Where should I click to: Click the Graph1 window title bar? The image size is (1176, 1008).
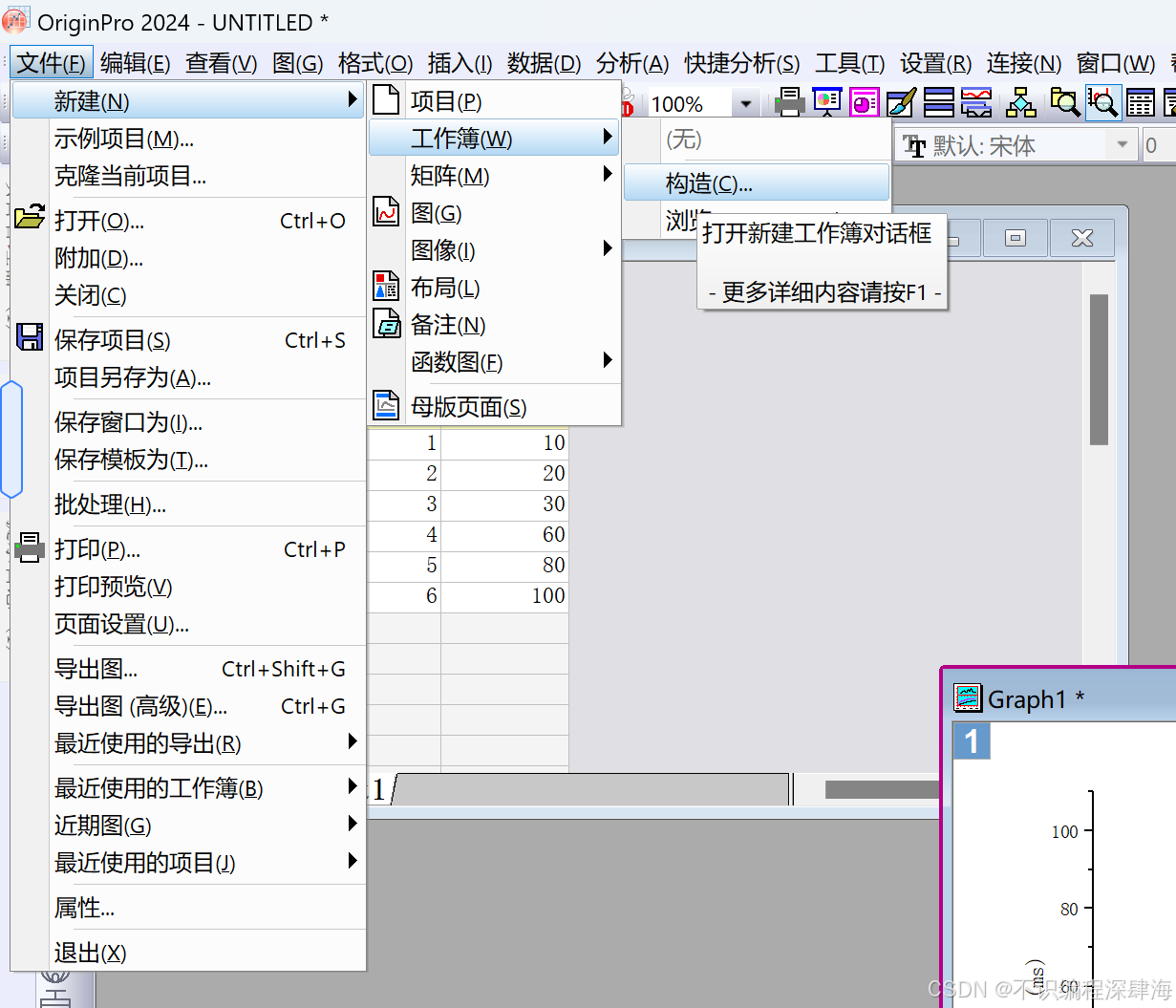(x=1061, y=698)
